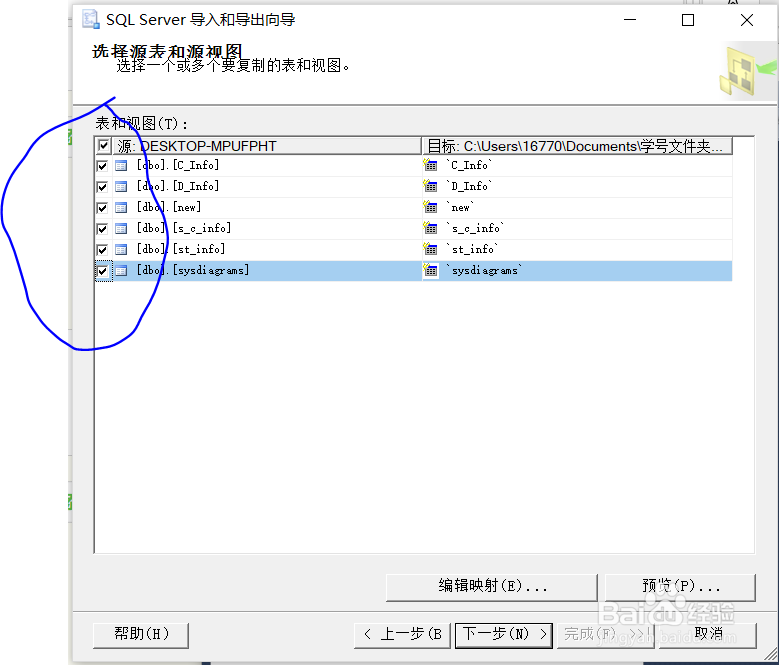
Task: Select the [dbo].[sysdiagrams] source row text
Action: tap(193, 270)
